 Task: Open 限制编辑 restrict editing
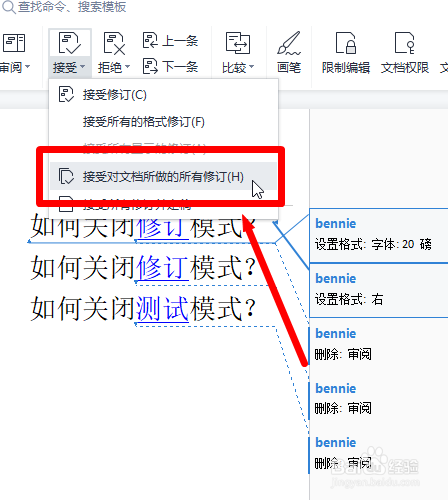click(x=346, y=52)
